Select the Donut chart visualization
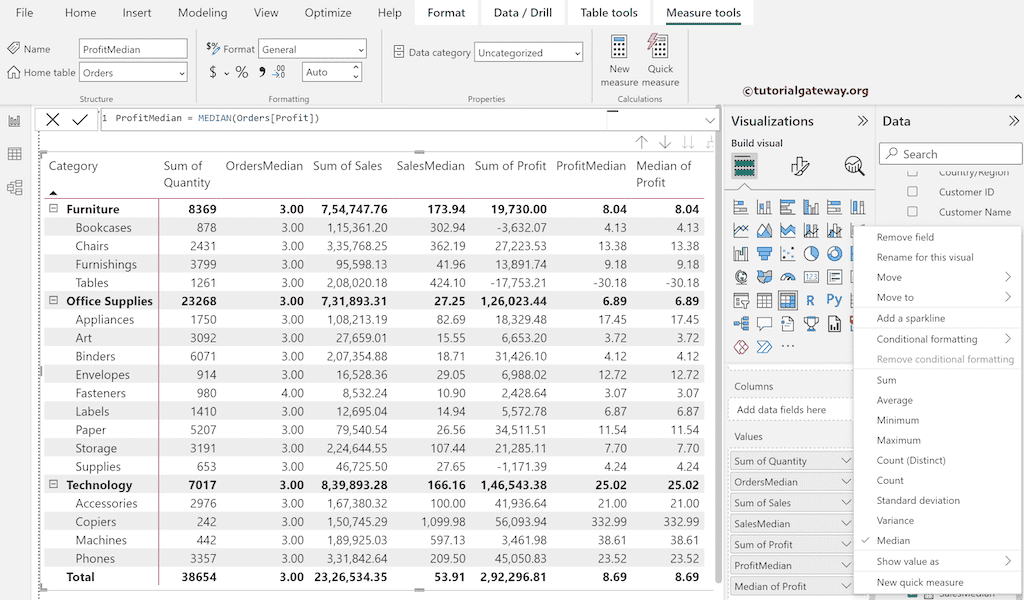 click(x=832, y=254)
